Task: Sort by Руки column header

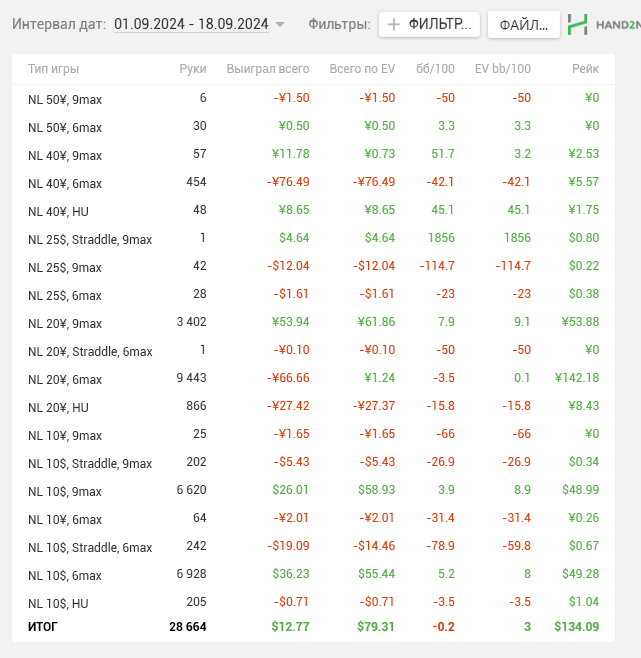Action: tap(193, 68)
